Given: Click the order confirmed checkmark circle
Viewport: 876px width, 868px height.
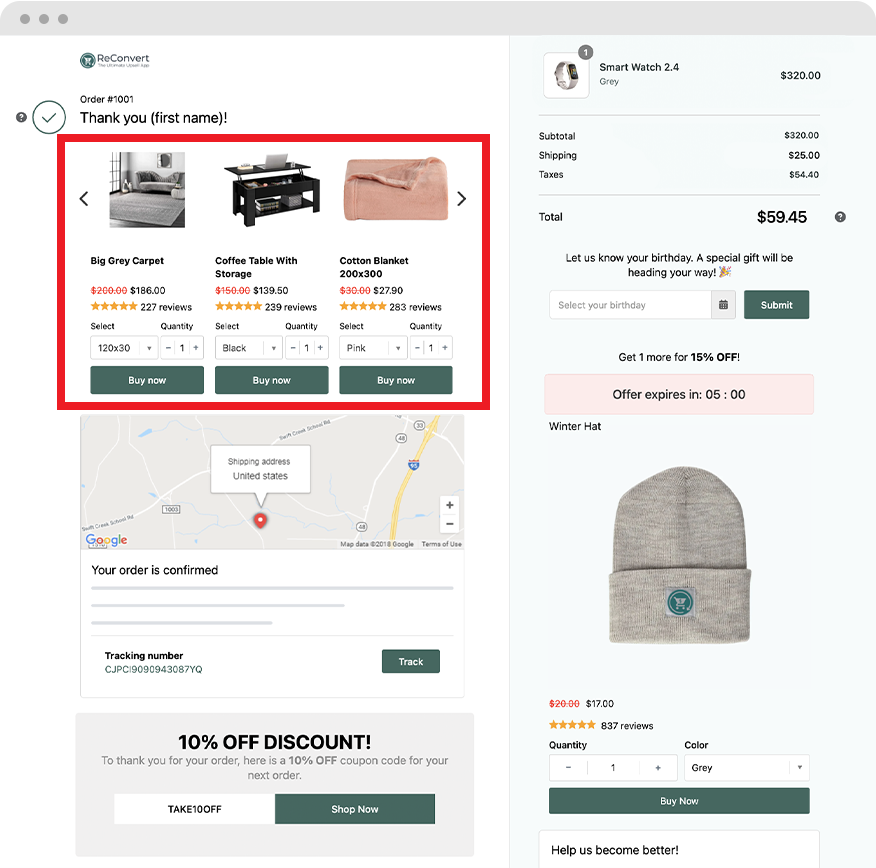Looking at the screenshot, I should tap(49, 117).
